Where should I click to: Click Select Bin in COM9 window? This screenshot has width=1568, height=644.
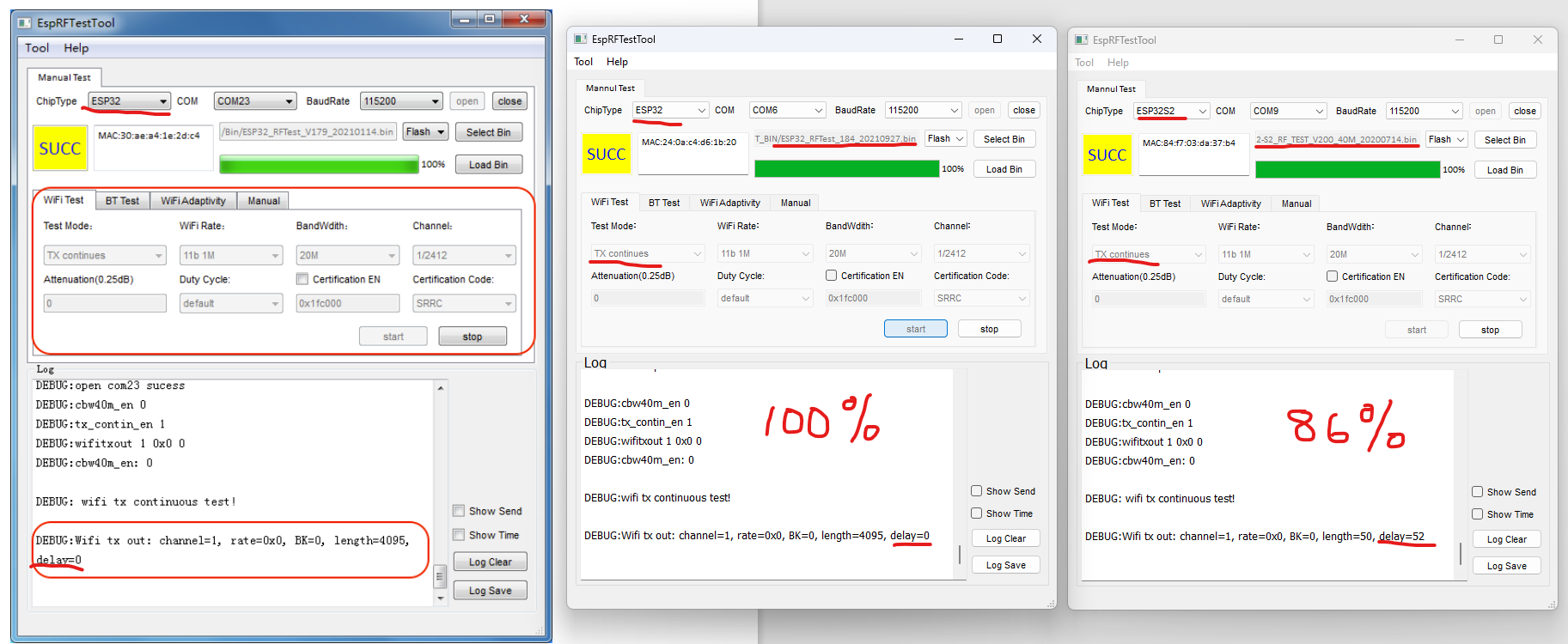(x=1505, y=140)
